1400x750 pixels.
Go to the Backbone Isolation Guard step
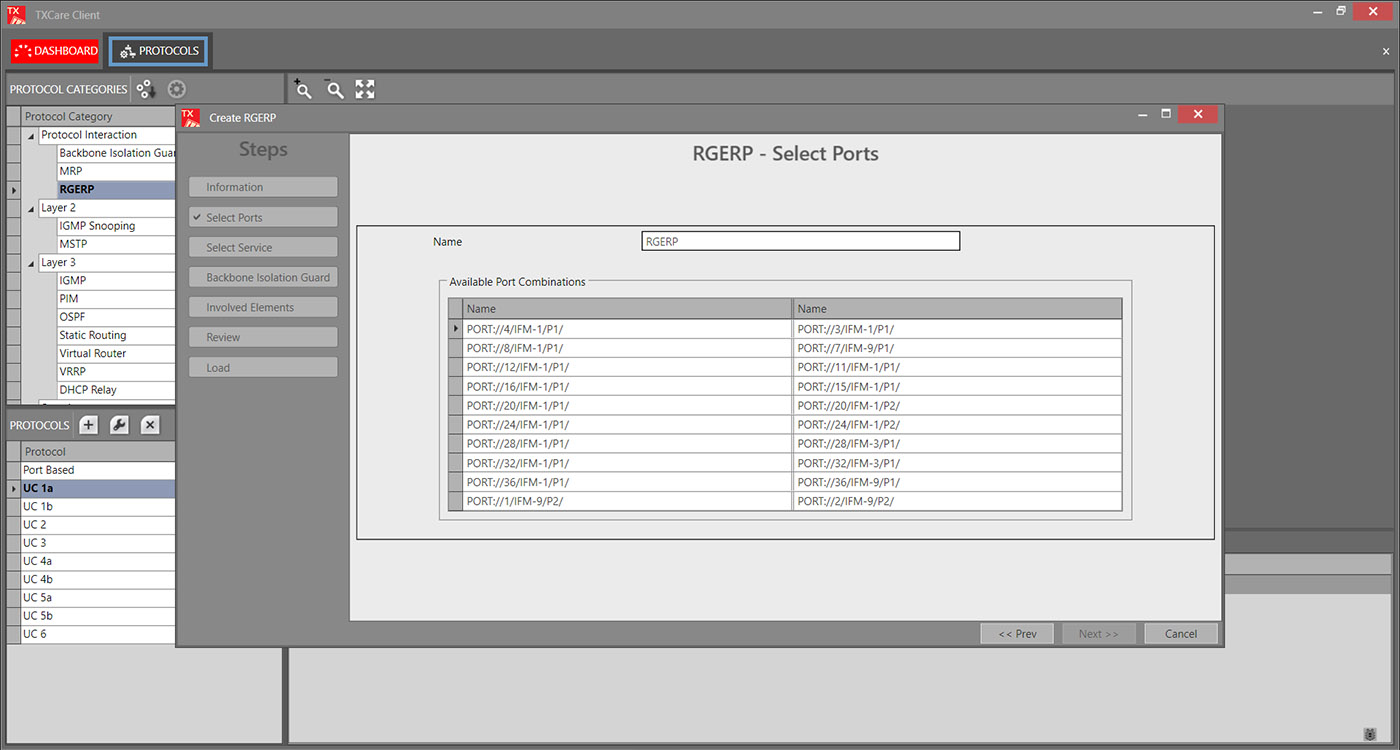(263, 277)
